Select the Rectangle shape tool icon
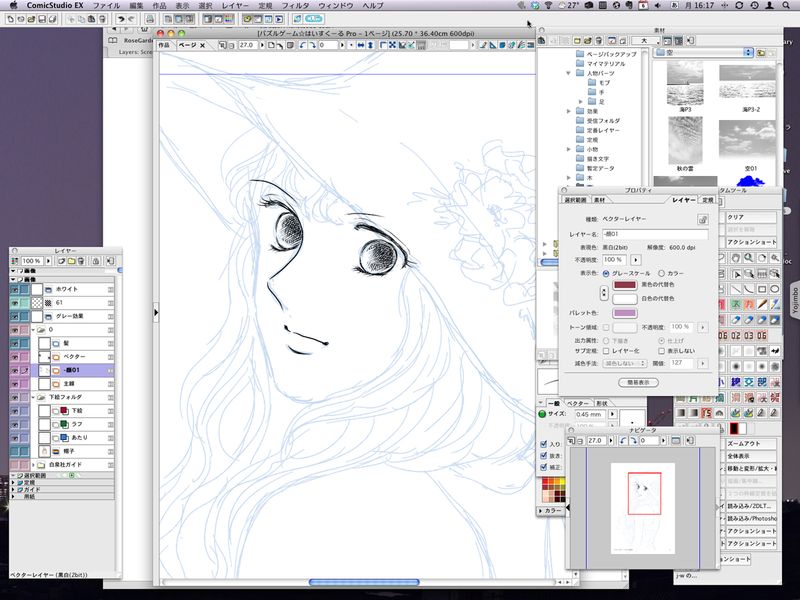 (x=762, y=289)
